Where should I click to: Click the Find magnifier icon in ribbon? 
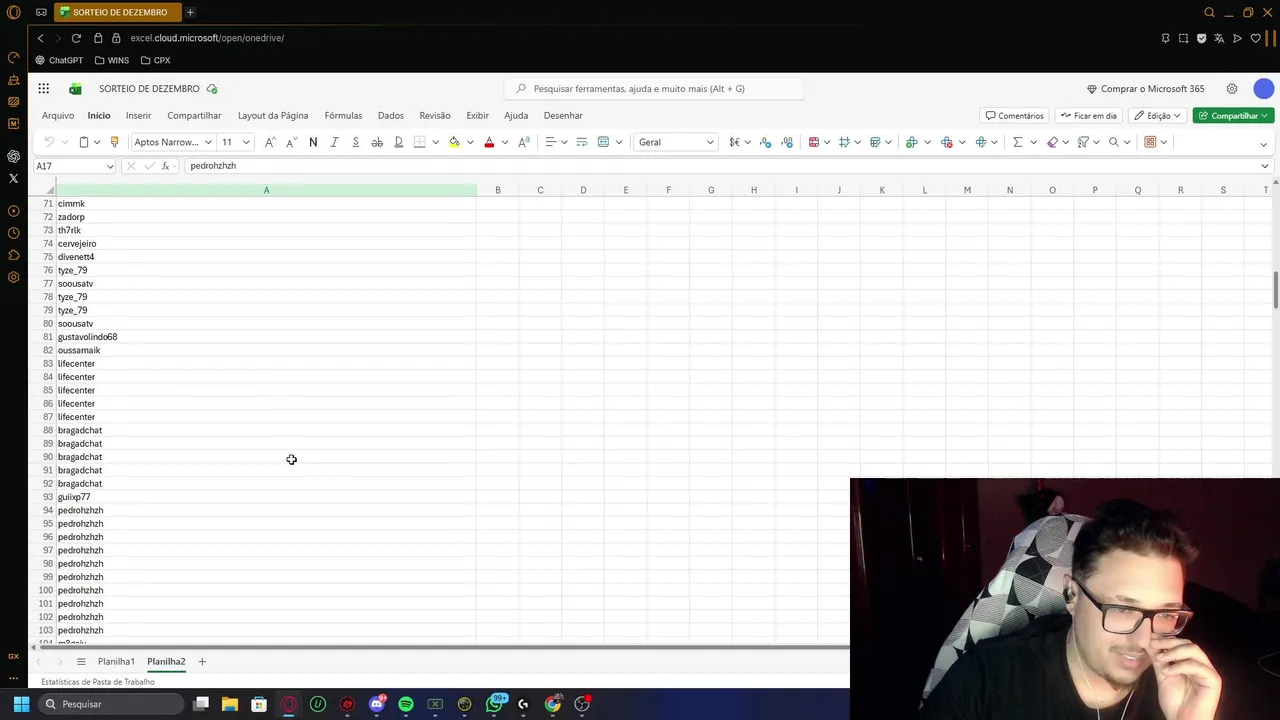click(x=1114, y=142)
